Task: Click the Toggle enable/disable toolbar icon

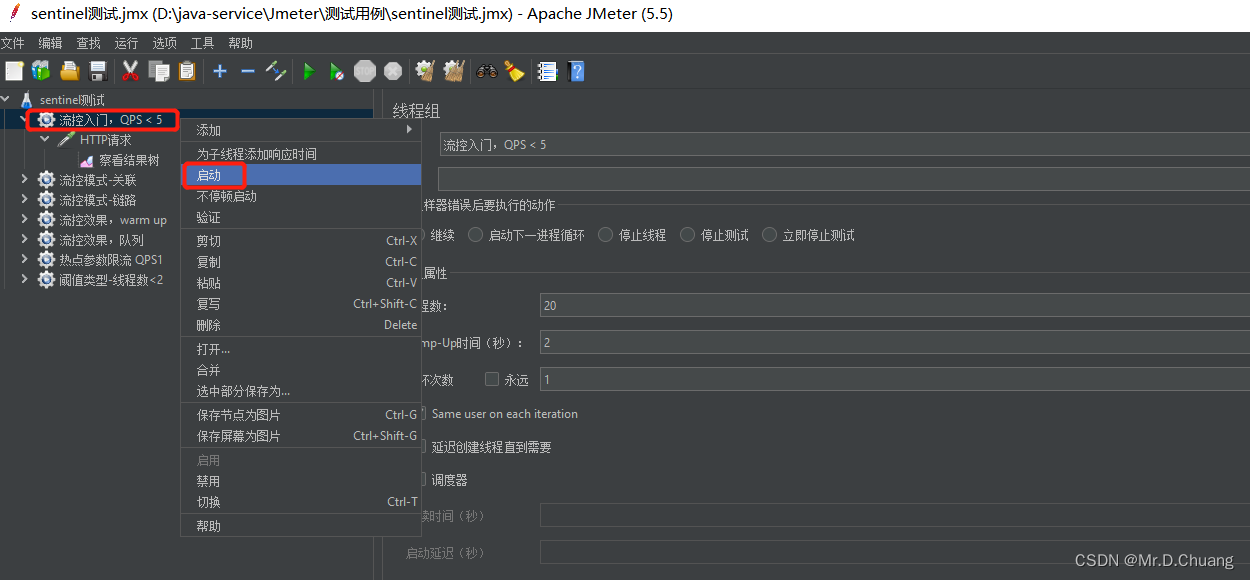Action: (x=277, y=71)
